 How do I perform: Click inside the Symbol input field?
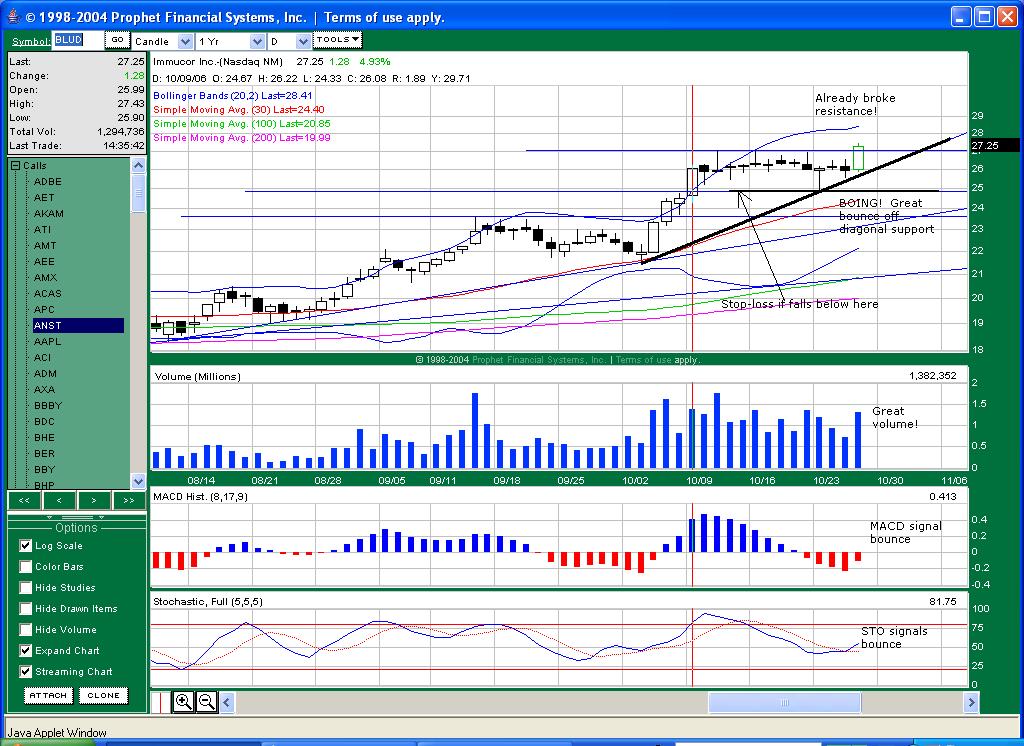(77, 41)
